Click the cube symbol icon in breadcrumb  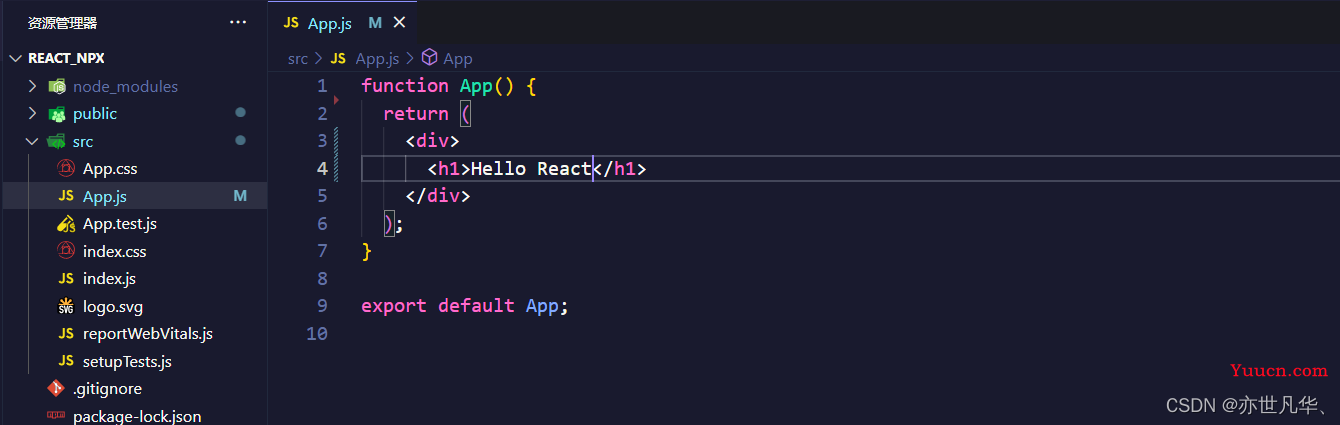(x=430, y=58)
